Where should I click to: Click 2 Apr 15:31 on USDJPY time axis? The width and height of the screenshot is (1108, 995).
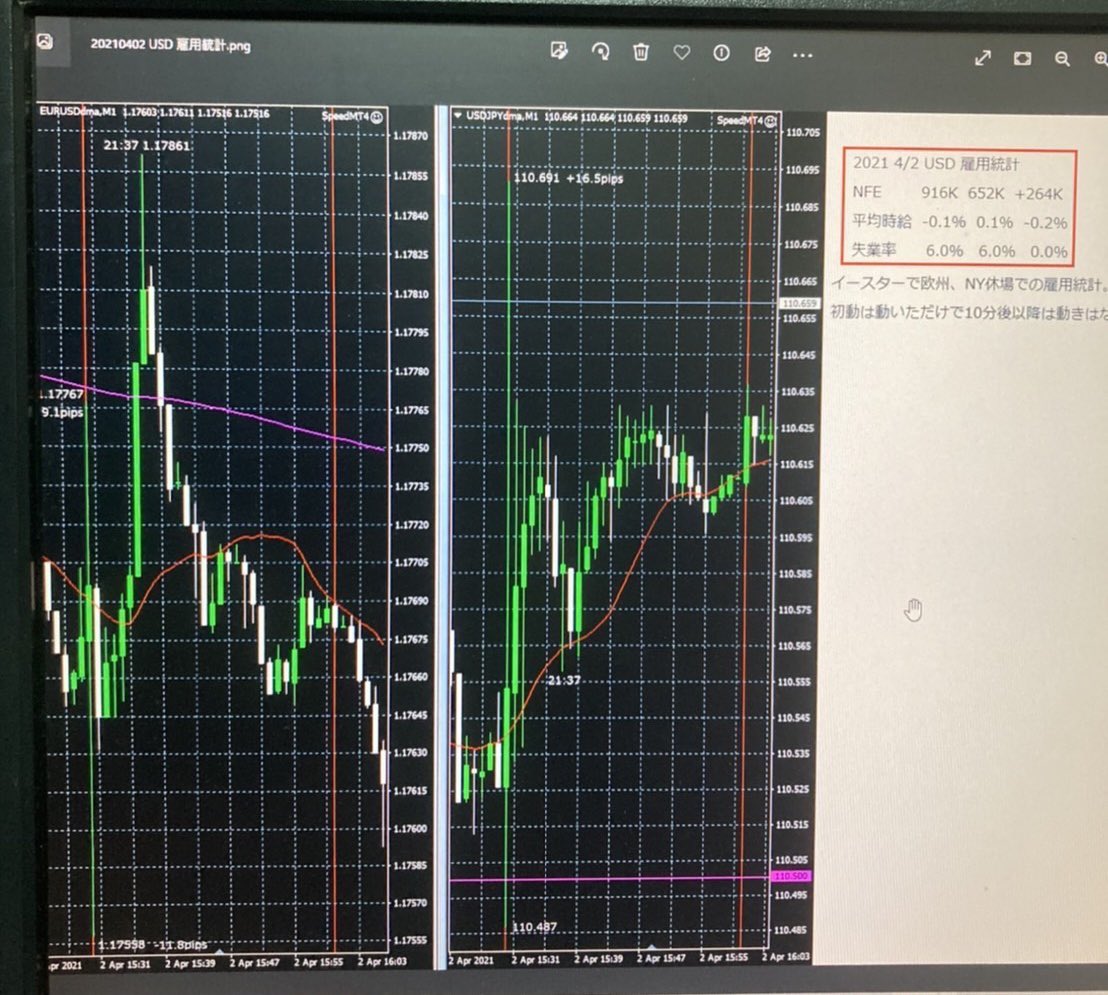click(535, 959)
